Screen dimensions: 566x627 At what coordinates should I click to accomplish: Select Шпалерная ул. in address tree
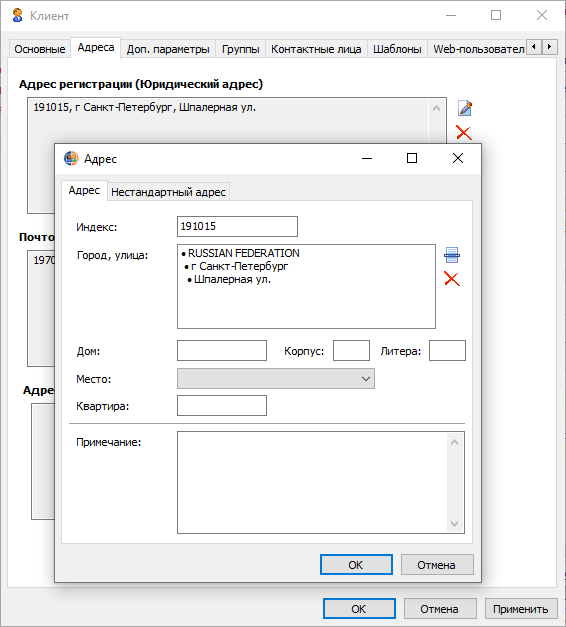point(232,280)
